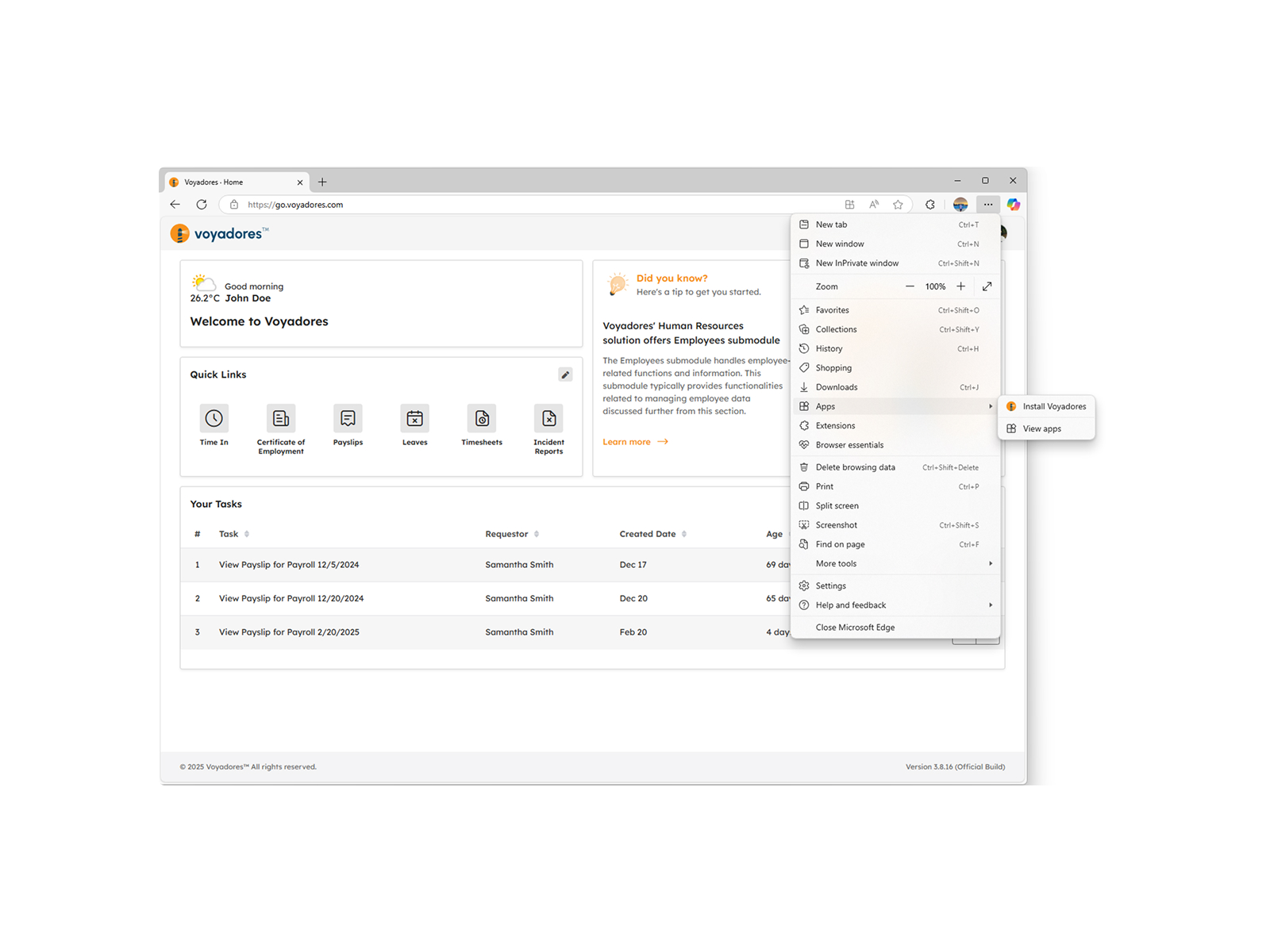Click Install Voyadores
1270x952 pixels.
coord(1046,406)
